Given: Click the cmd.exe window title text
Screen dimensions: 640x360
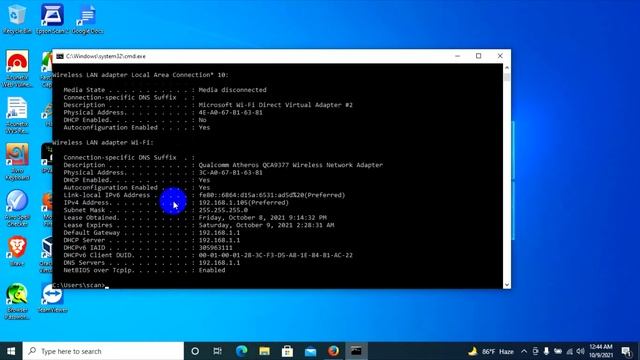Looking at the screenshot, I should point(106,56).
